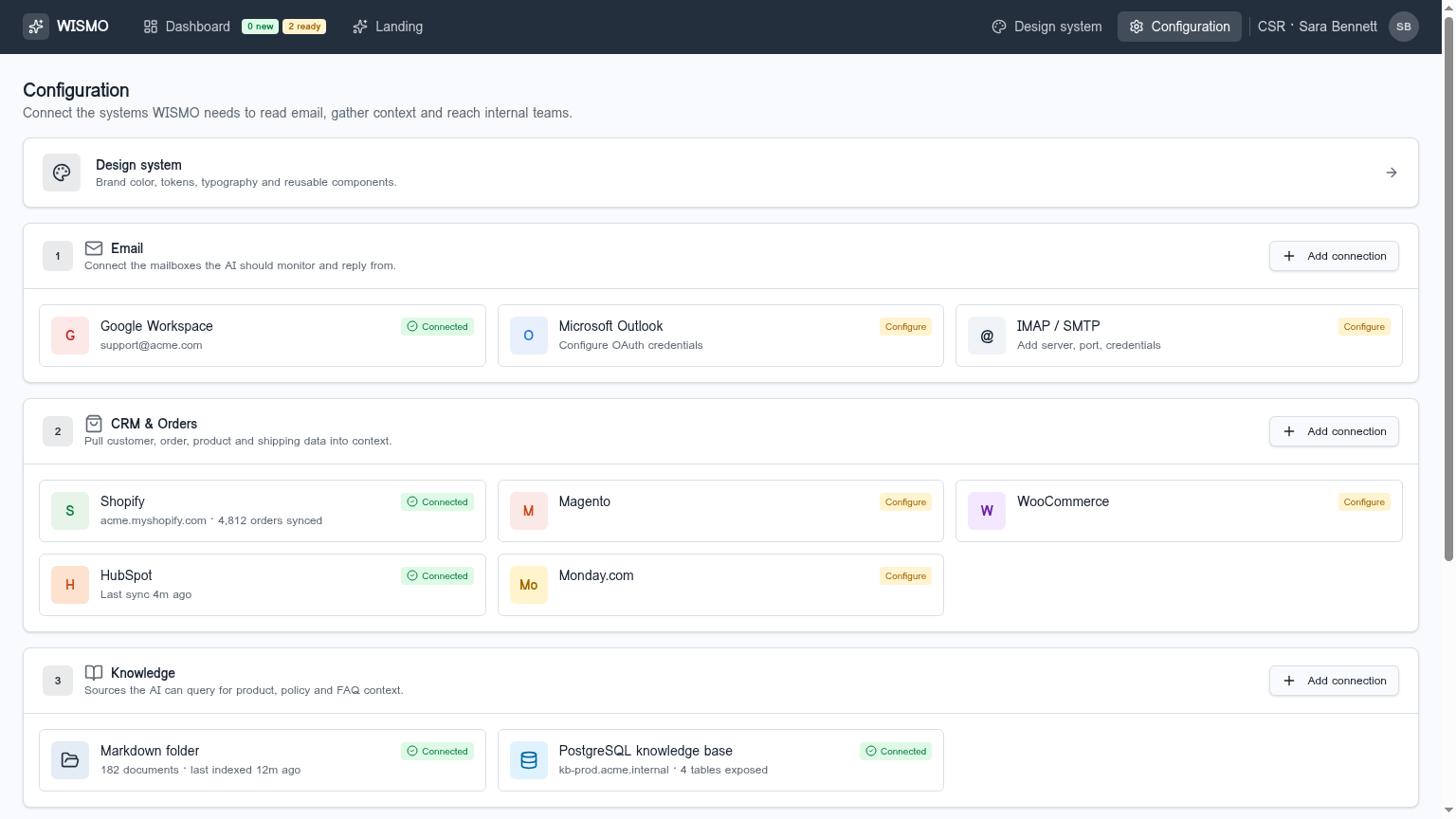Click the Markdown folder icon
Viewport: 1456px width, 819px height.
(x=70, y=760)
